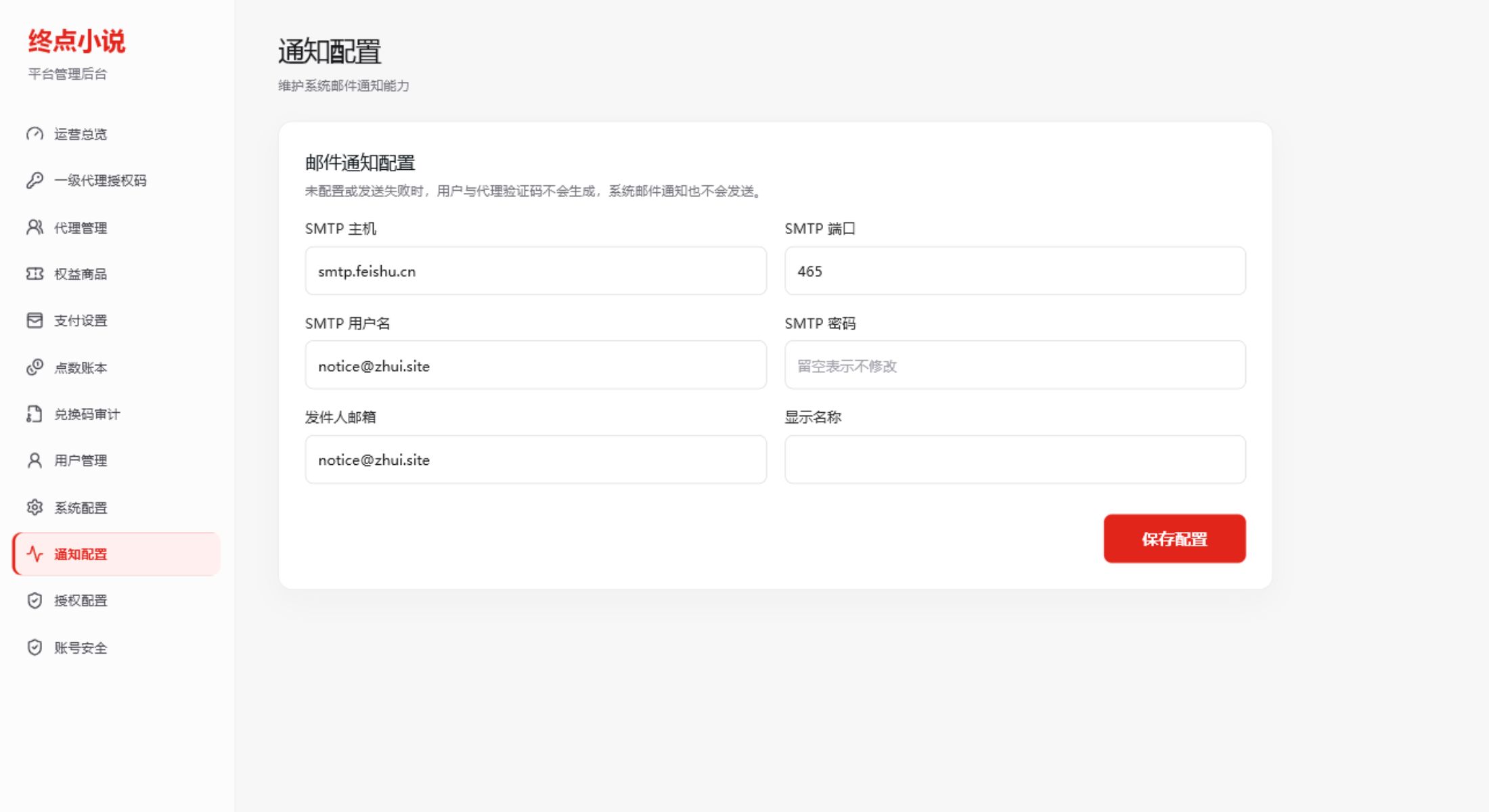Open the 系统配置 menu entry
Image resolution: width=1489 pixels, height=812 pixels.
pos(116,507)
